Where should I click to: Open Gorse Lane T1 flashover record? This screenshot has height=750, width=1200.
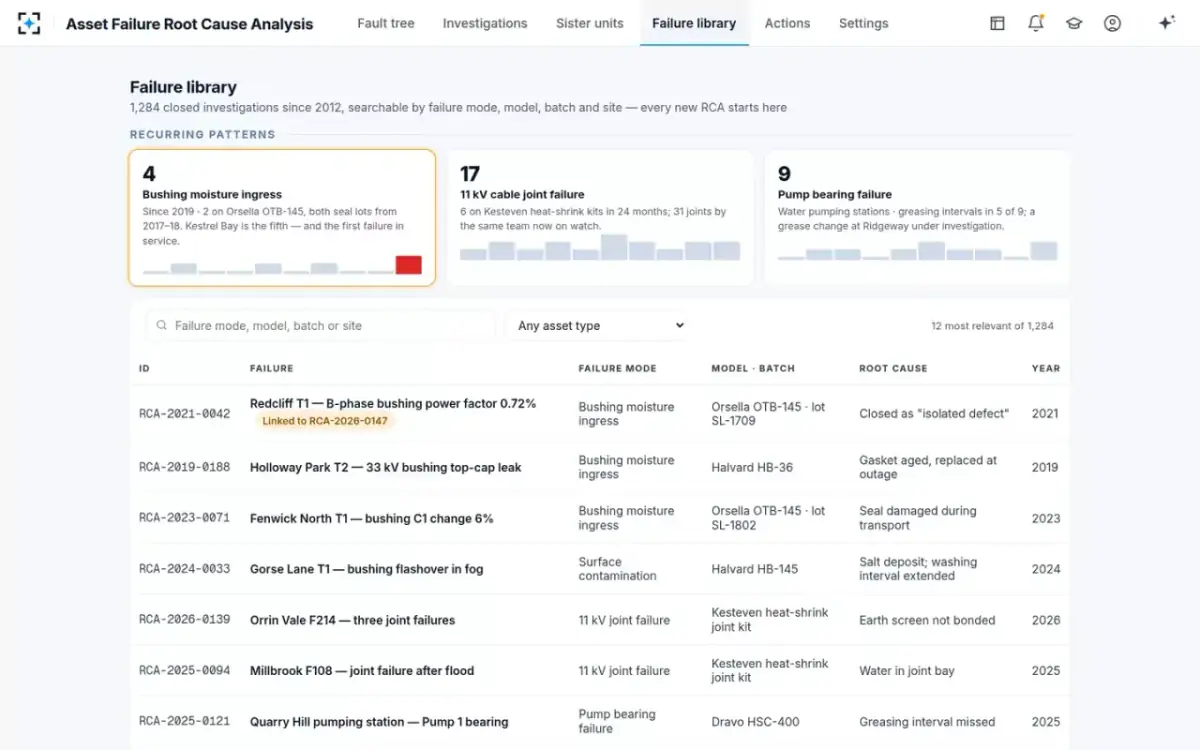(x=366, y=569)
